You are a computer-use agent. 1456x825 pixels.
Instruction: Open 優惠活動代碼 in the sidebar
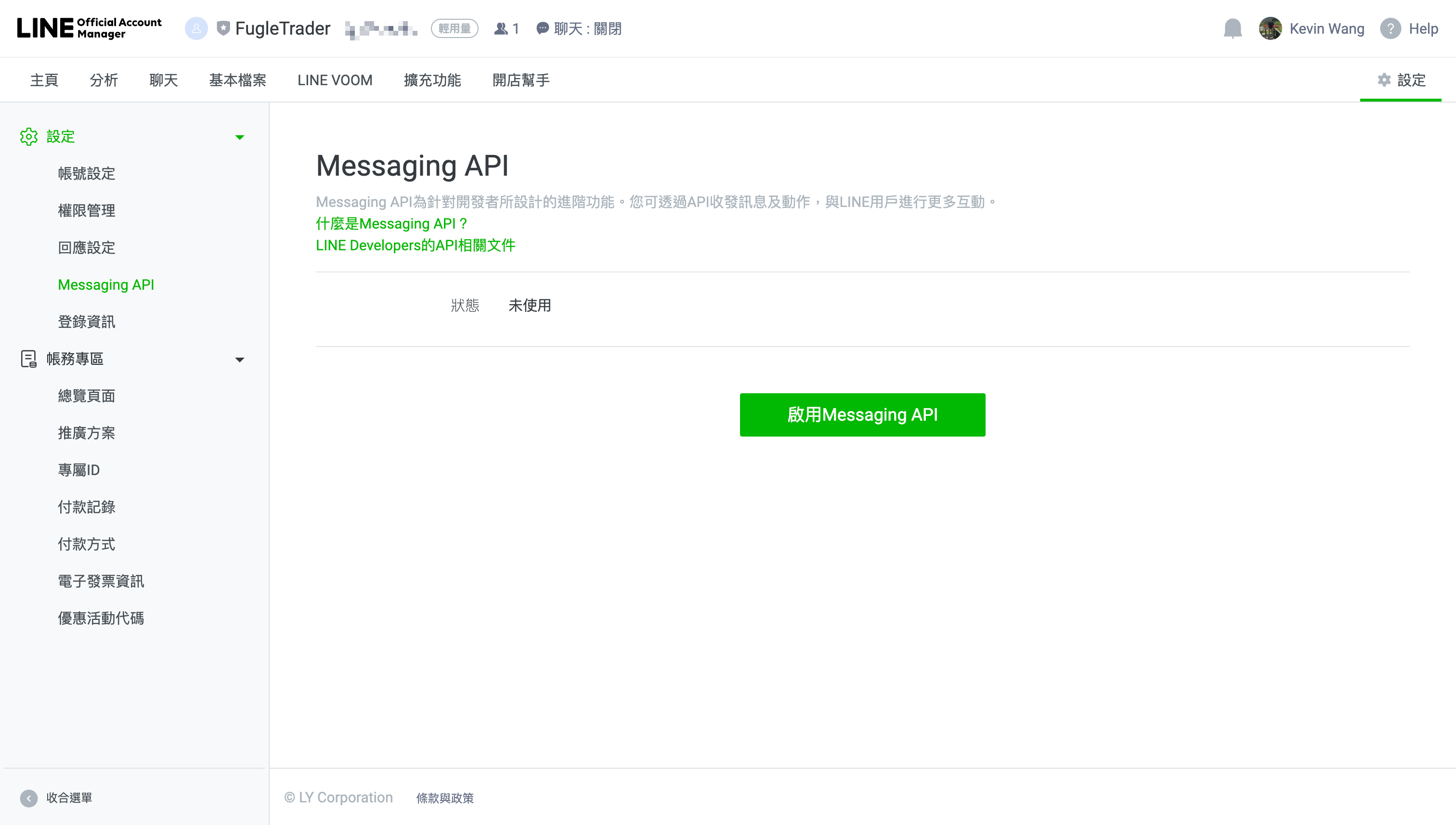point(101,618)
